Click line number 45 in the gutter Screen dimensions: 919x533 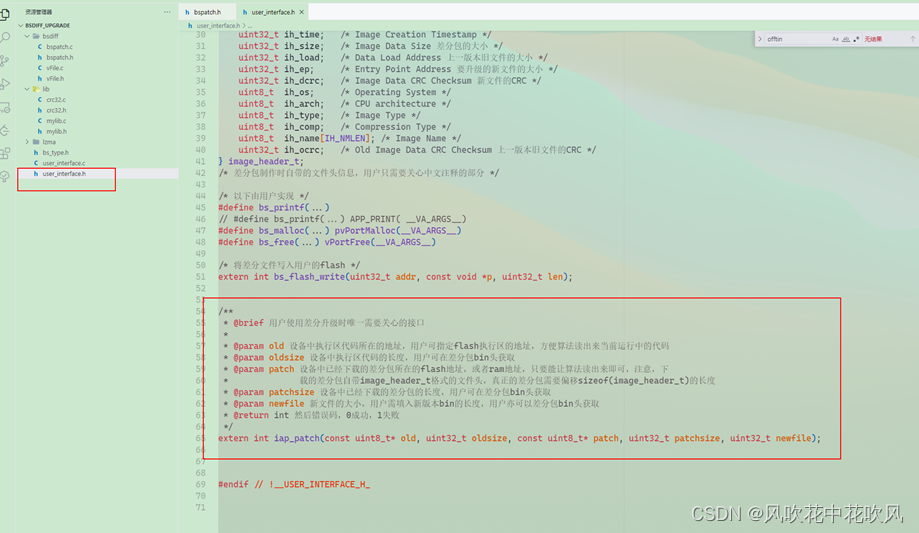click(x=200, y=208)
